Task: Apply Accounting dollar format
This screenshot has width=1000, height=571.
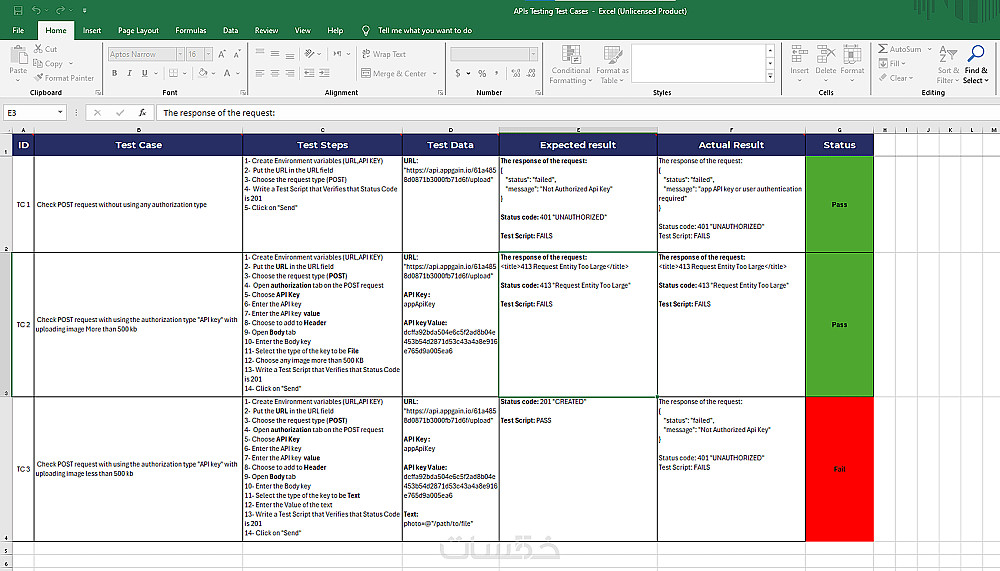Action: coord(458,73)
